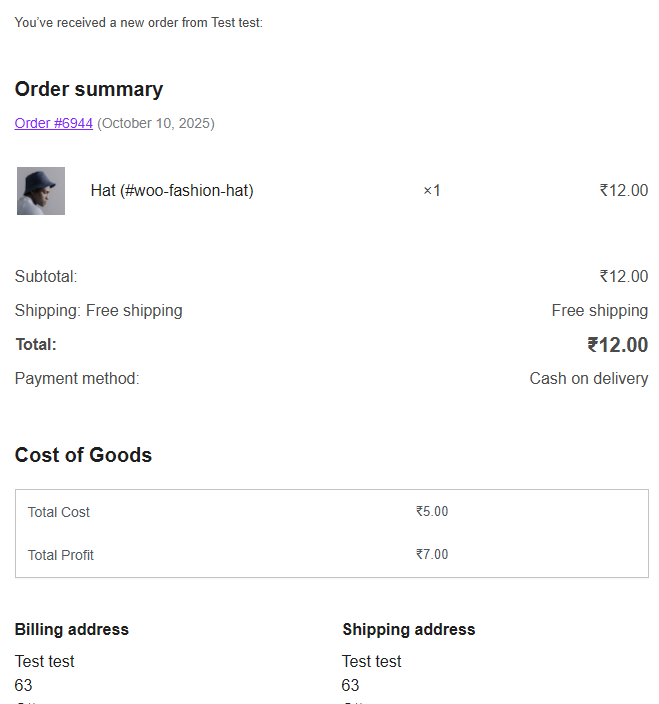
Task: Click the bold Total amount ₹12.00
Action: click(617, 345)
